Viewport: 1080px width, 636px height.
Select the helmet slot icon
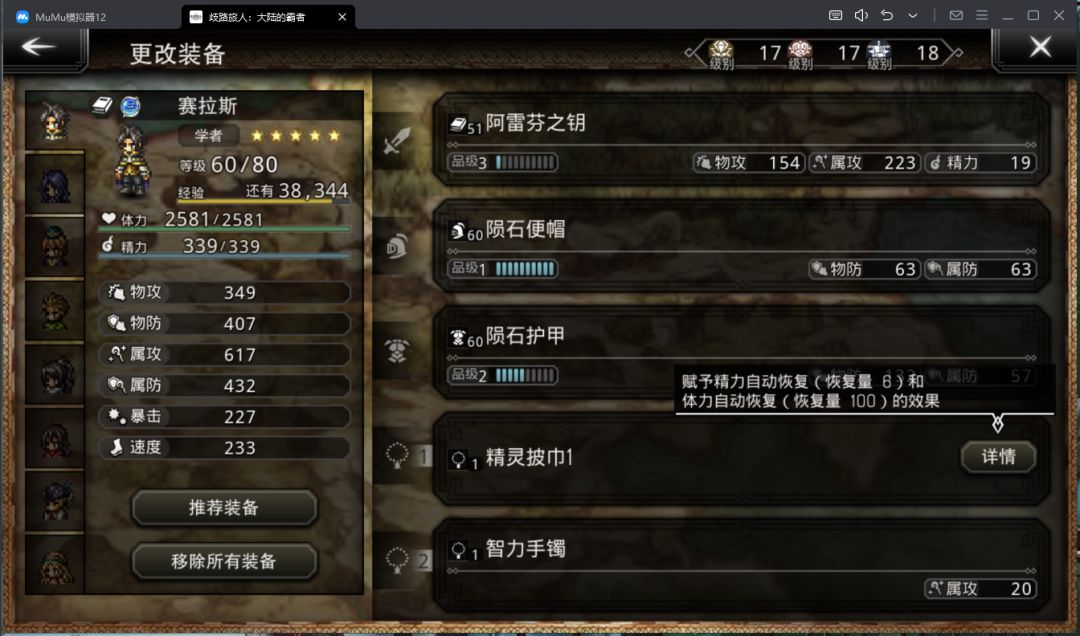click(x=397, y=247)
